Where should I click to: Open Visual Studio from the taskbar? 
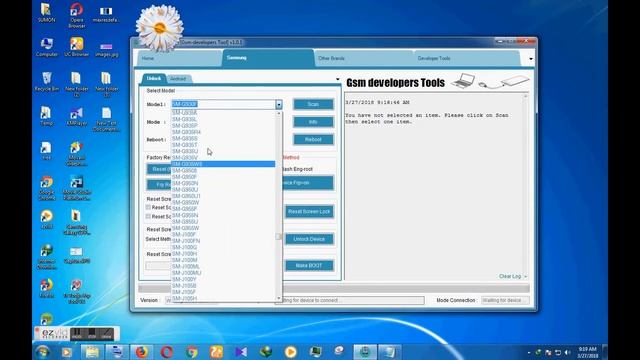point(241,352)
